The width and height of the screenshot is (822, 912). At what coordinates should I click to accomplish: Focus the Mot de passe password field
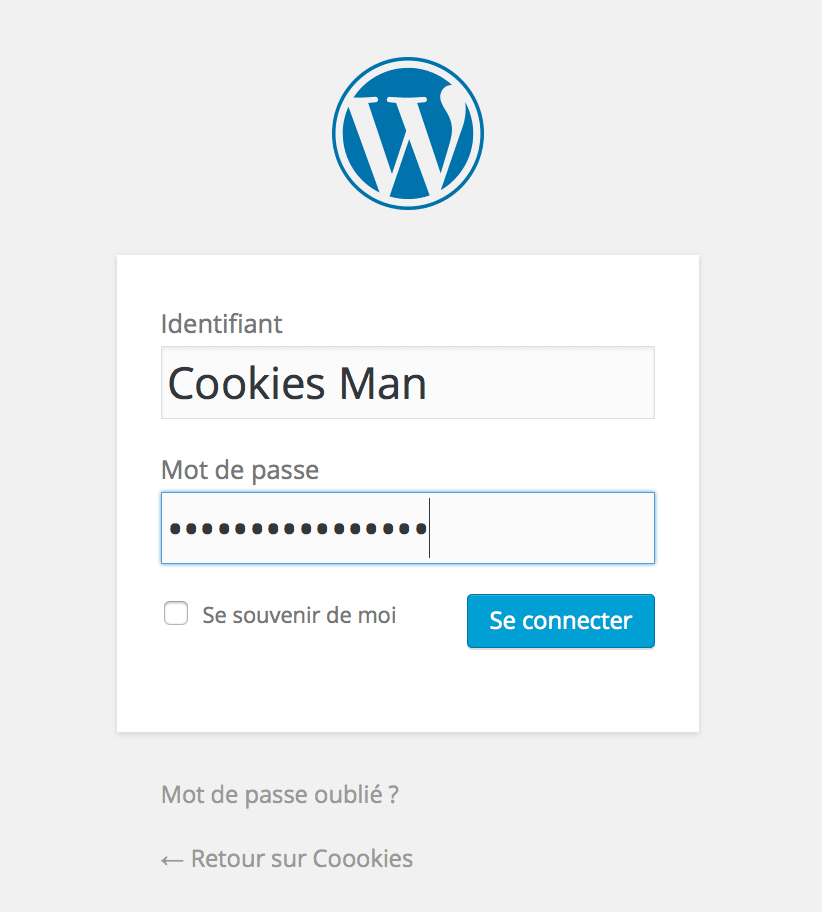pos(408,528)
